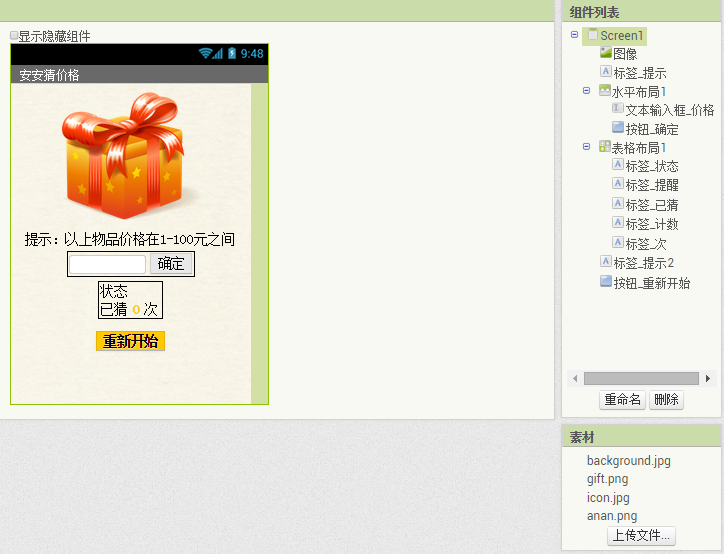Click the battery icon in phone status bar

point(232,53)
